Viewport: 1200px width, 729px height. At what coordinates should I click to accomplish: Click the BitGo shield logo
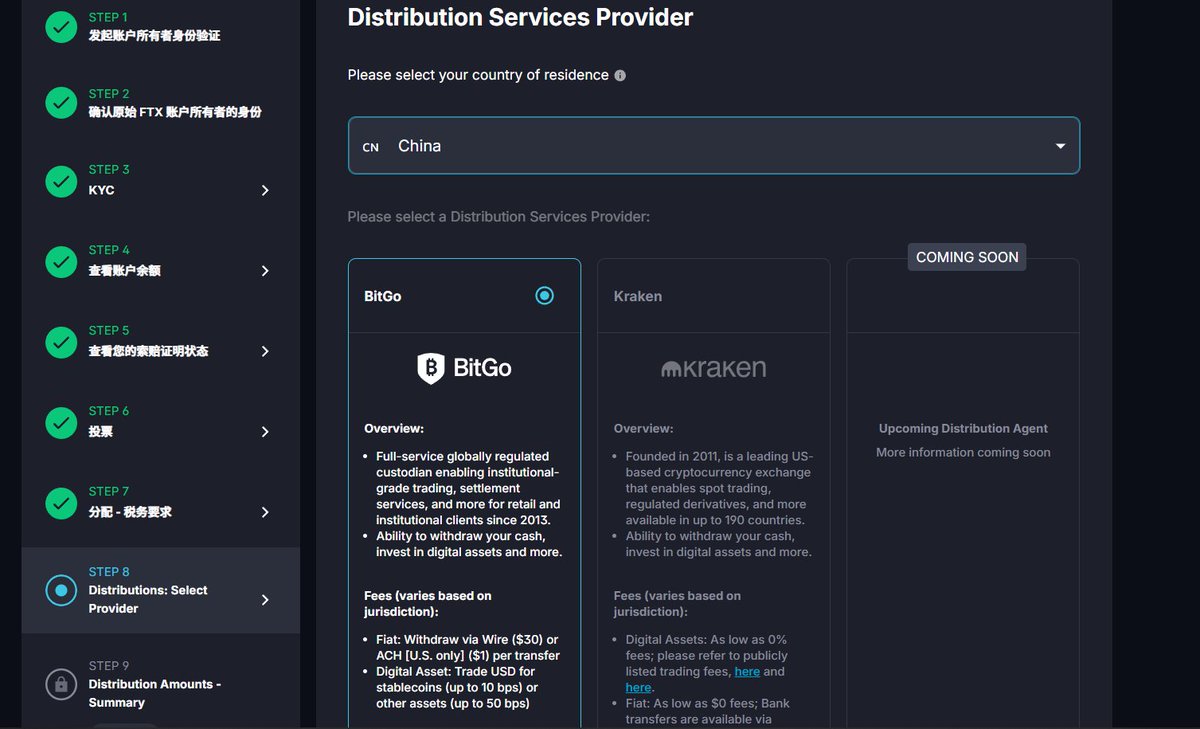point(431,368)
